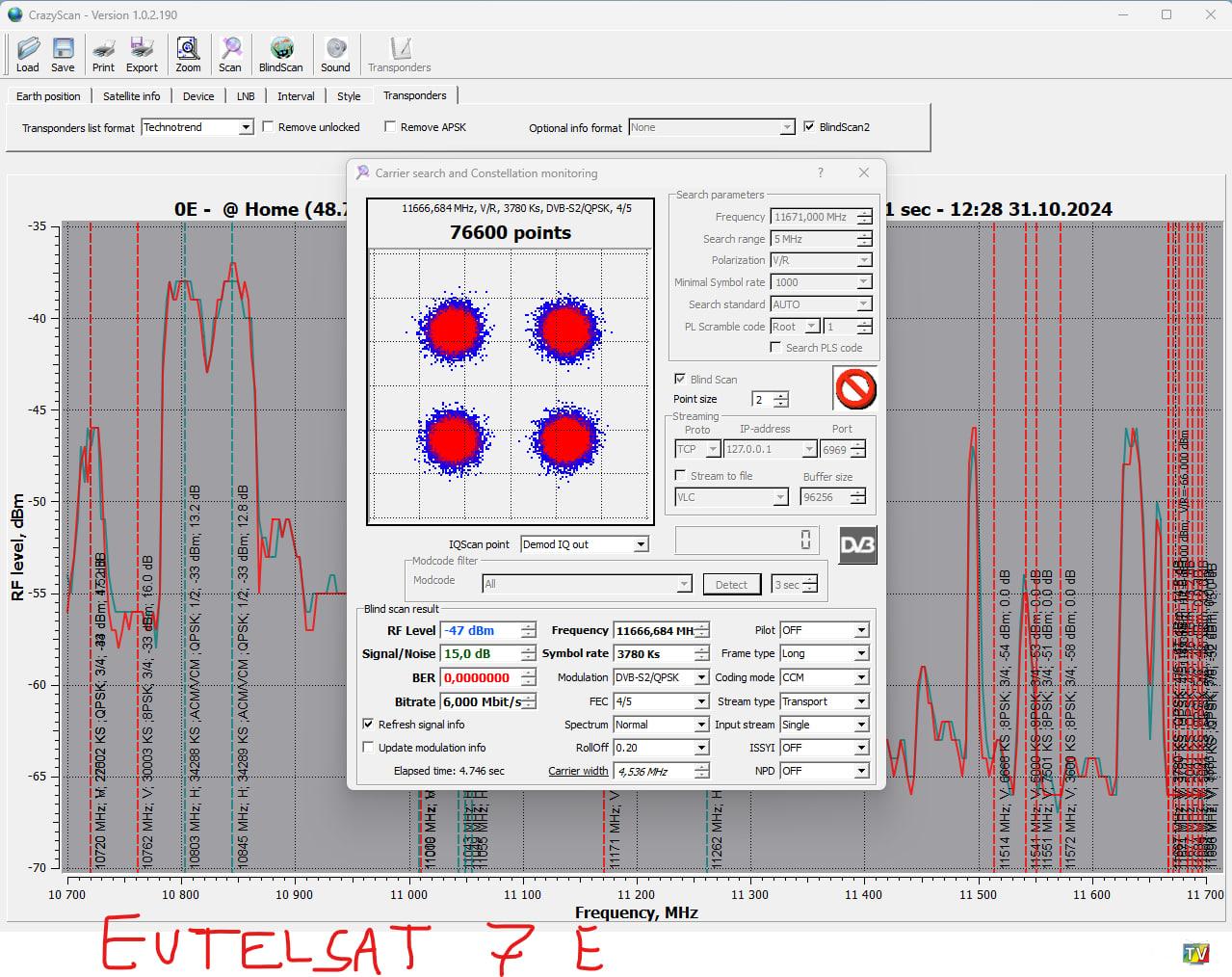Uncheck the BlindScan2 checkbox
Screen dimensions: 1232x977
click(809, 127)
